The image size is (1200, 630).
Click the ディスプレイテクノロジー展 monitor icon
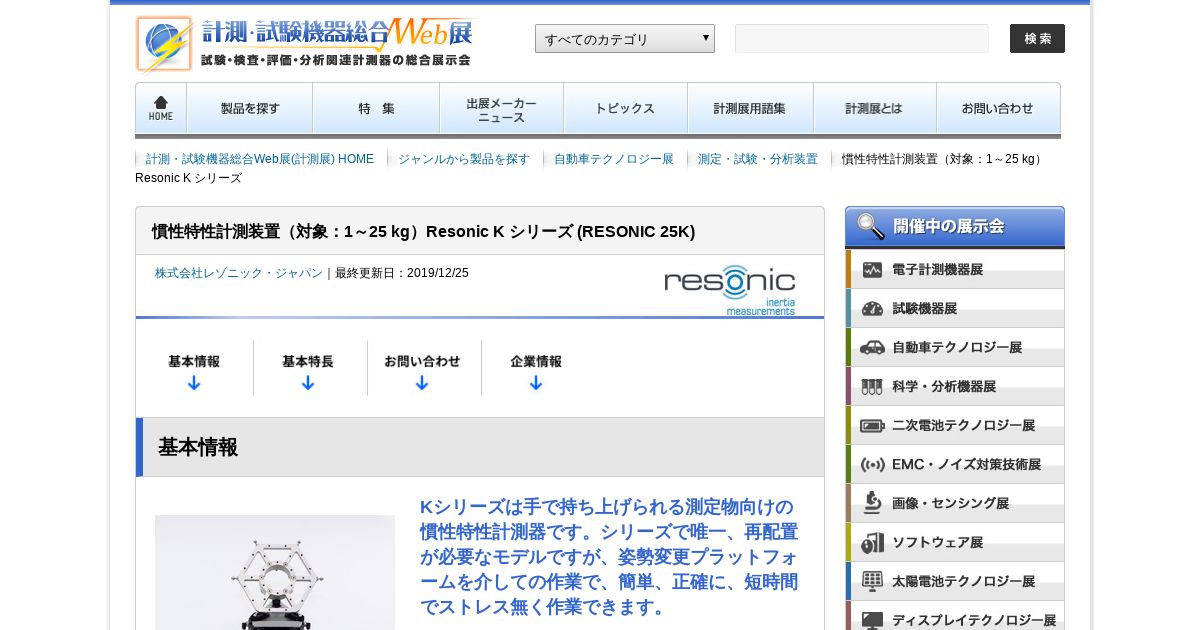click(x=872, y=620)
